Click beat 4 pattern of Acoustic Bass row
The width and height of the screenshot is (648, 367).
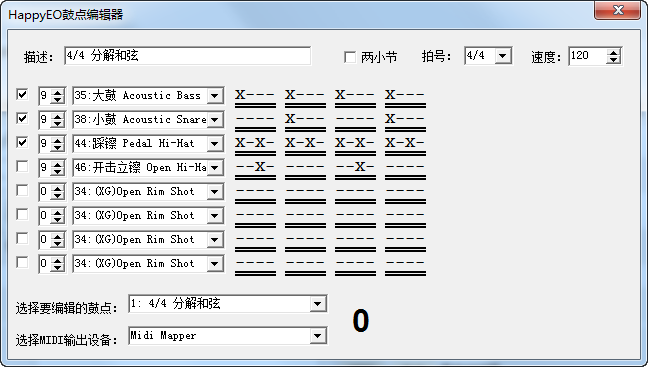[405, 98]
